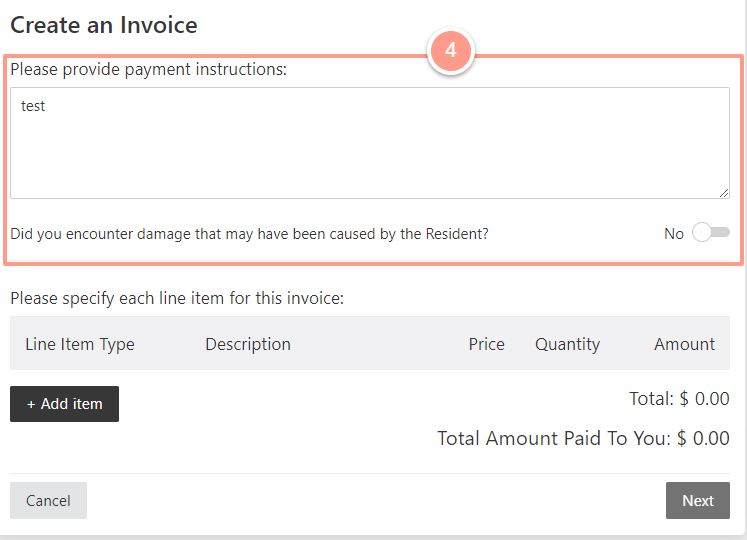
Task: Click the 'Create an Invoice' heading
Action: click(x=104, y=25)
